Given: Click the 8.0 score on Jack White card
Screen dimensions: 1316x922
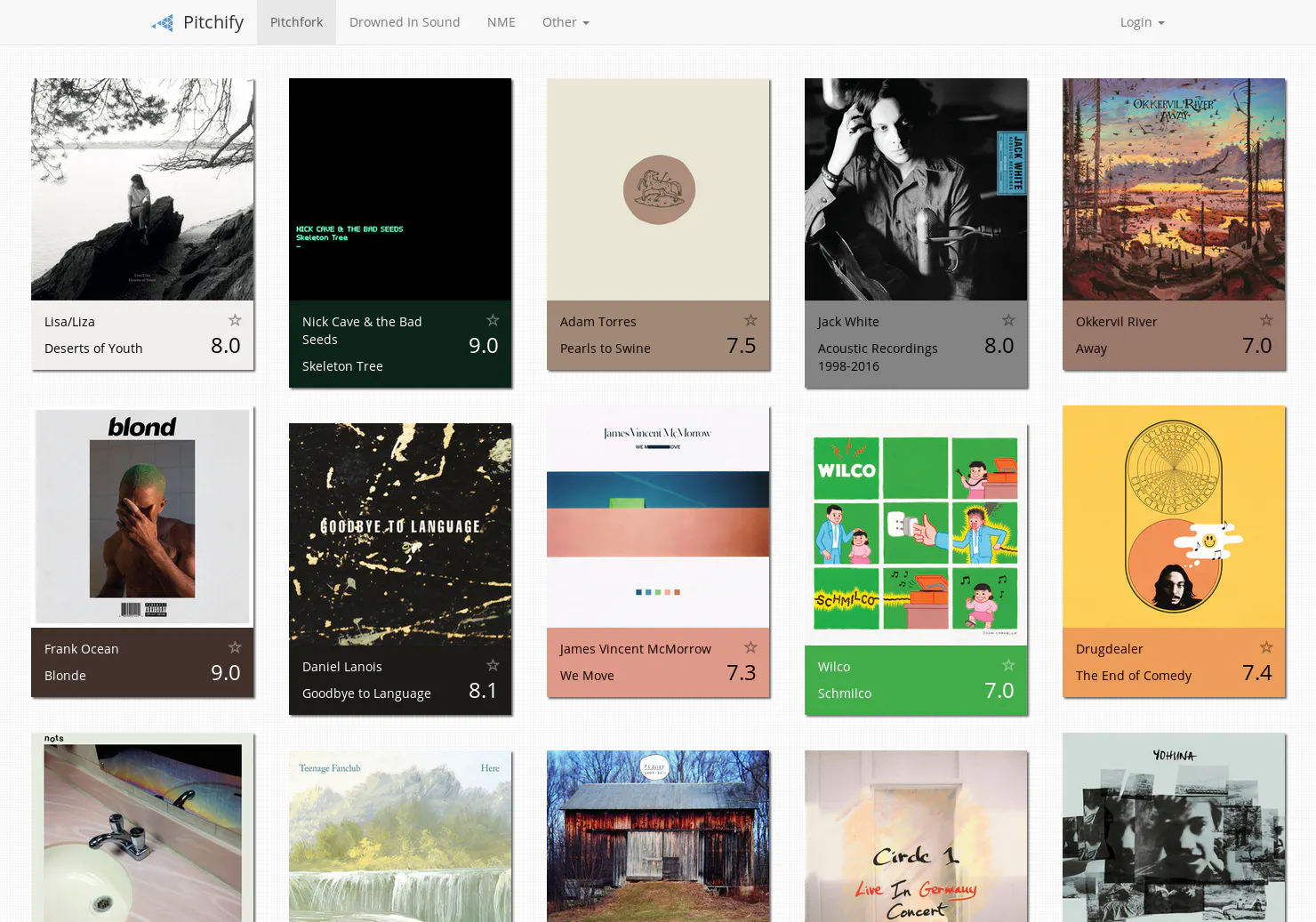Looking at the screenshot, I should coord(999,346).
